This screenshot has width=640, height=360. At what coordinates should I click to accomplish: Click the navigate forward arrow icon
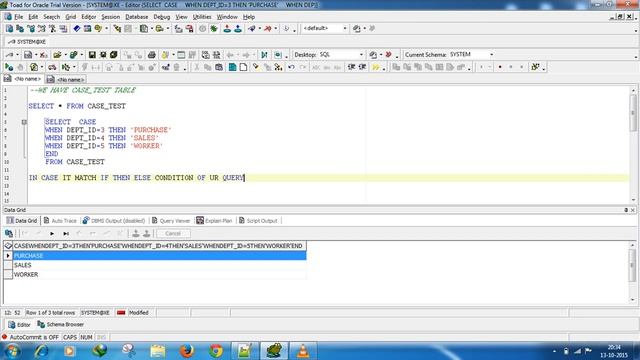click(x=246, y=55)
